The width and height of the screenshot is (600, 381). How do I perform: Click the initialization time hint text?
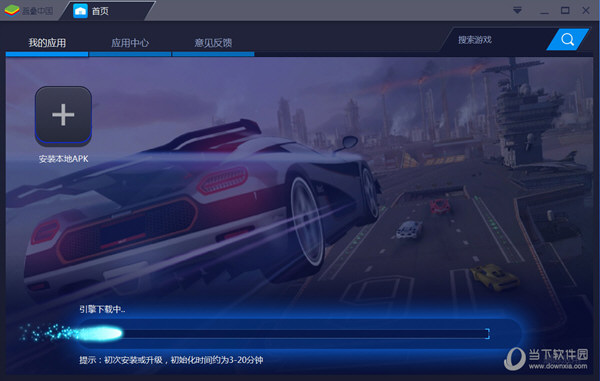(171, 360)
